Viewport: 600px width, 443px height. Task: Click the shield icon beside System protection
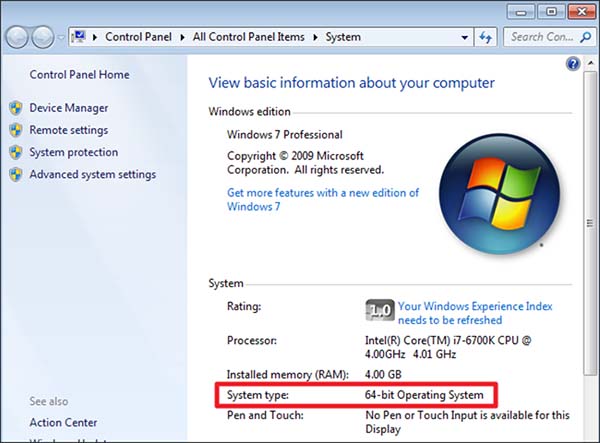[15, 153]
